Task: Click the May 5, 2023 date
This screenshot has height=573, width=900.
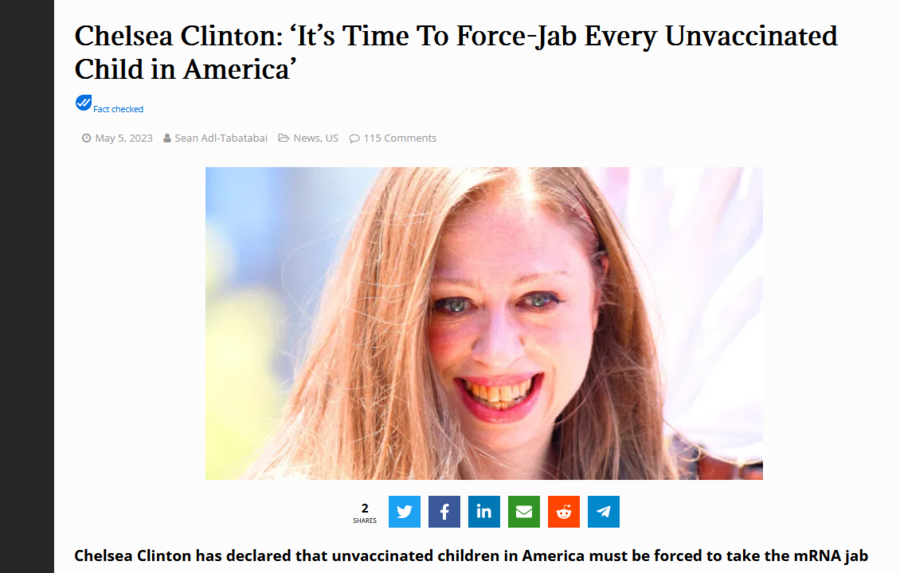Action: pos(123,138)
